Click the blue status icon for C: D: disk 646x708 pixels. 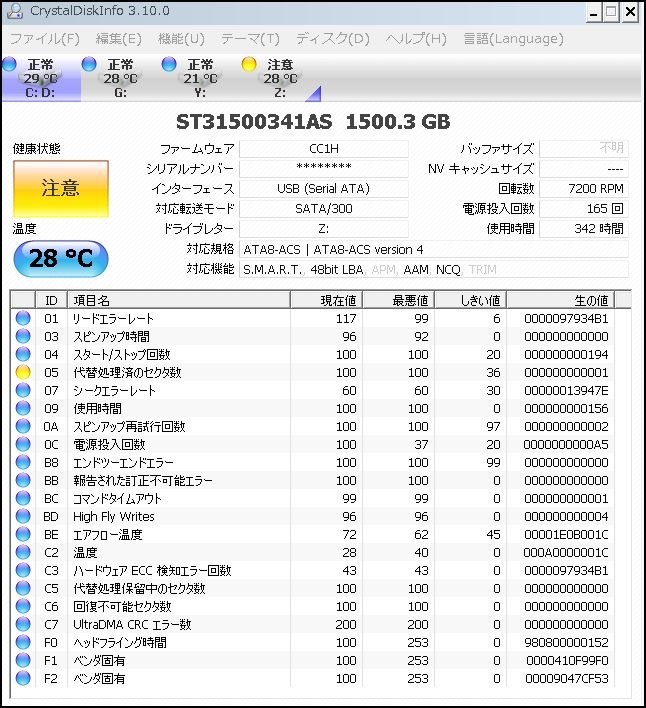point(9,64)
